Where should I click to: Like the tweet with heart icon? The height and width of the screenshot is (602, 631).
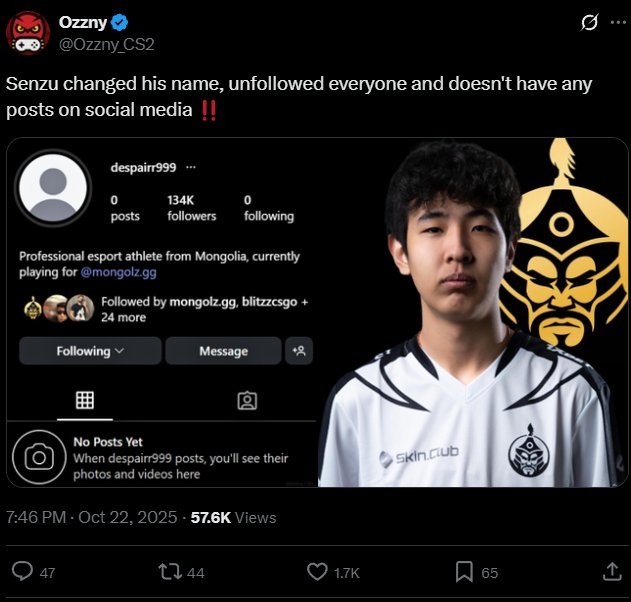[x=318, y=572]
